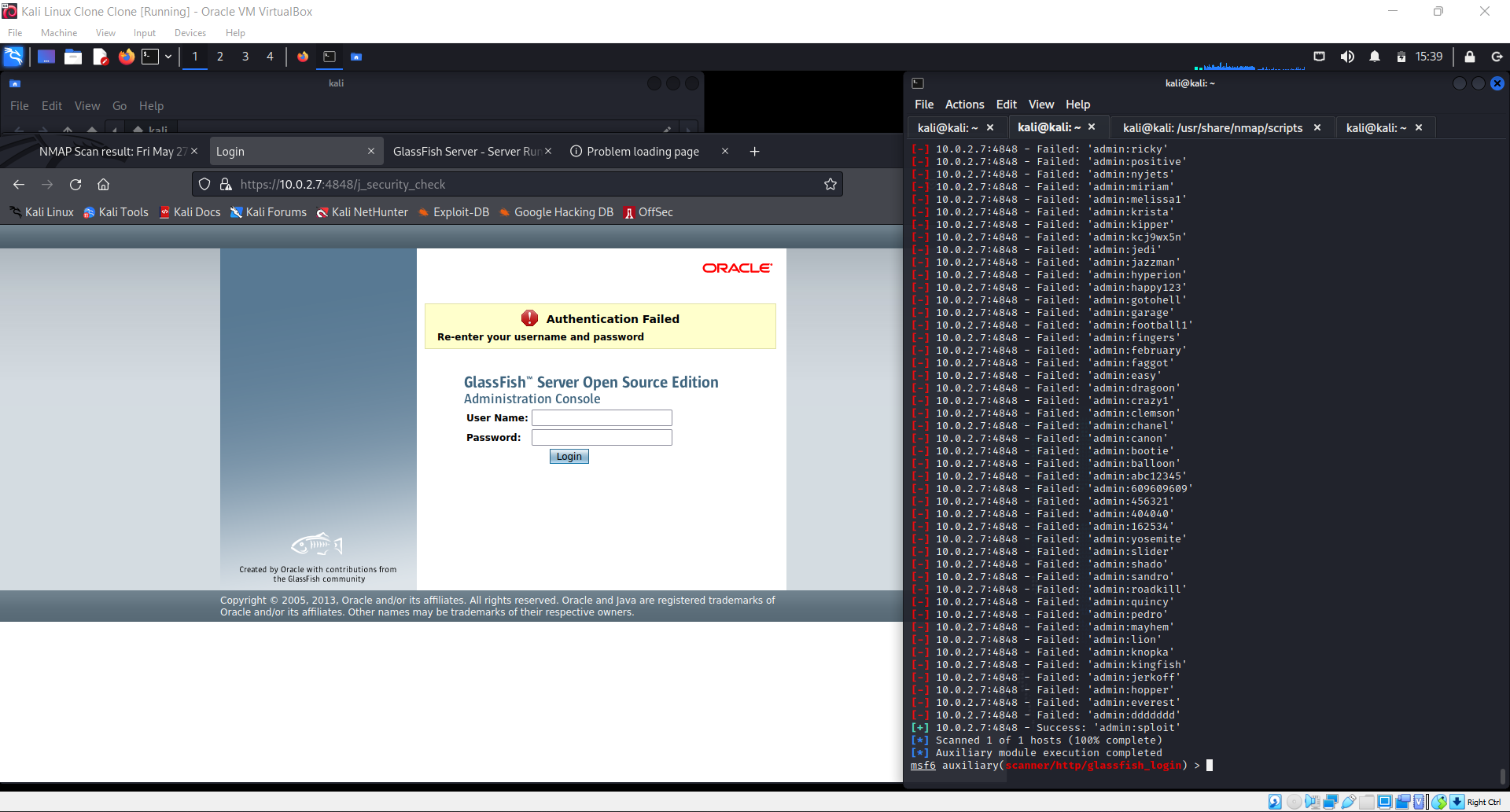Open the logout icon in the top panel
This screenshot has height=812, width=1510.
click(x=1497, y=57)
